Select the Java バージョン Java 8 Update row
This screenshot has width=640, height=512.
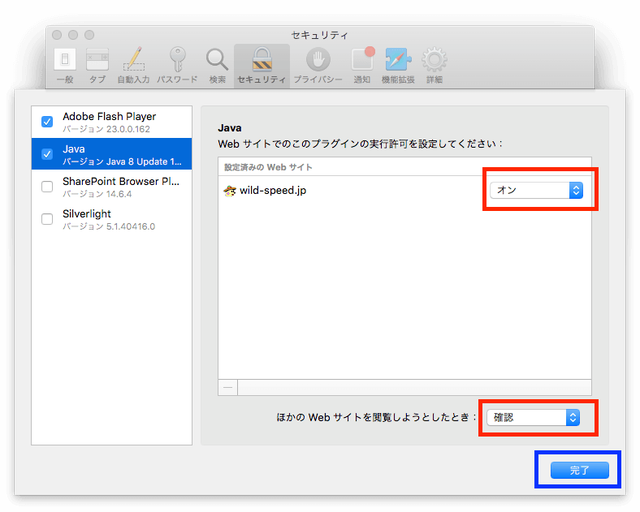(112, 154)
